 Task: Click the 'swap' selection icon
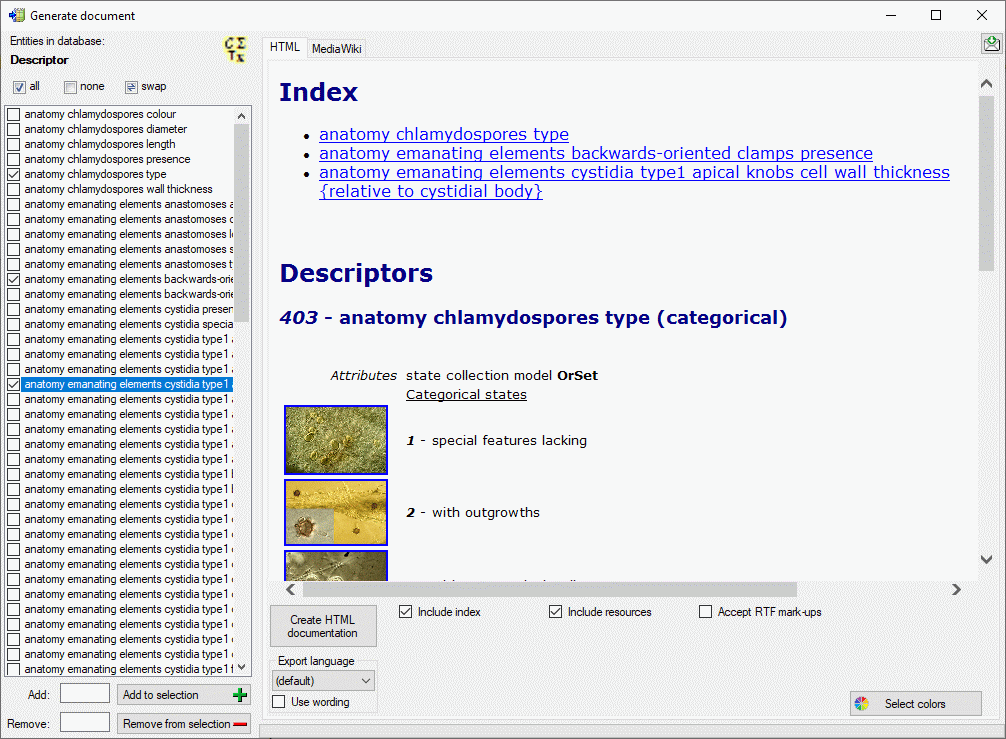pyautogui.click(x=131, y=87)
